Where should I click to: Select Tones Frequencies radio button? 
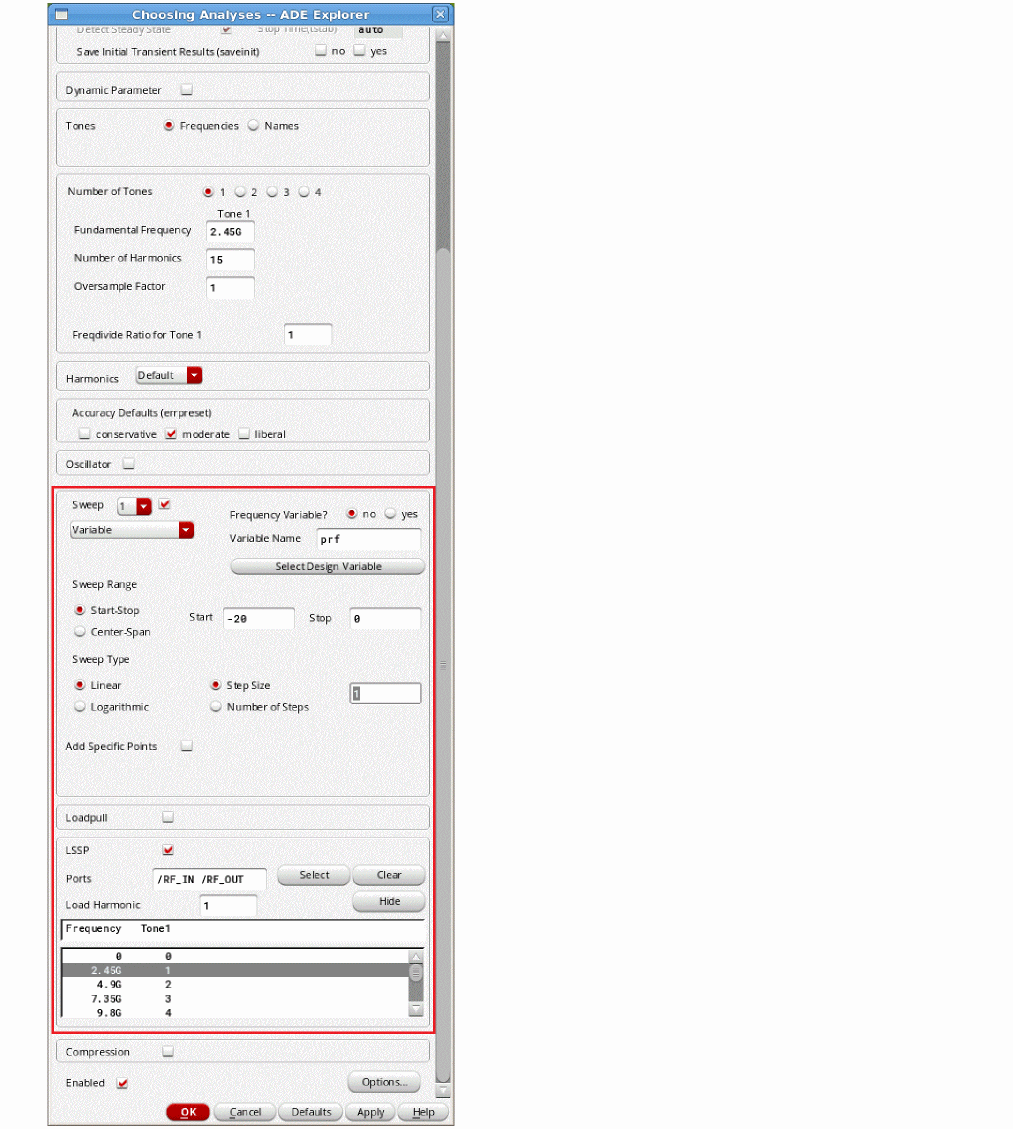click(169, 125)
